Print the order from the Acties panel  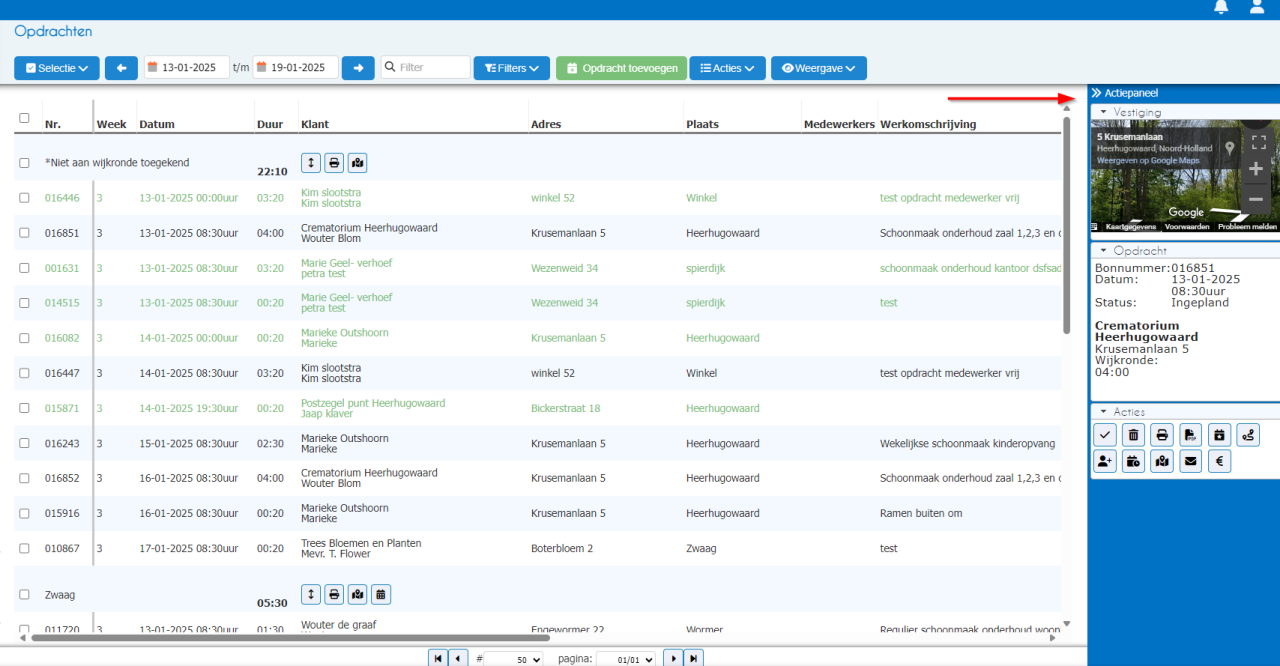(x=1162, y=435)
